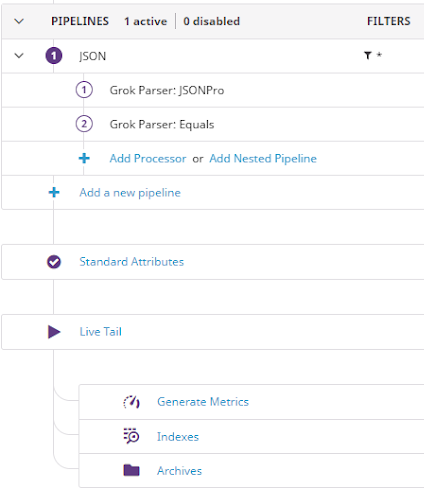Click the purple number 1 pipeline badge
This screenshot has width=424, height=489.
point(54,56)
